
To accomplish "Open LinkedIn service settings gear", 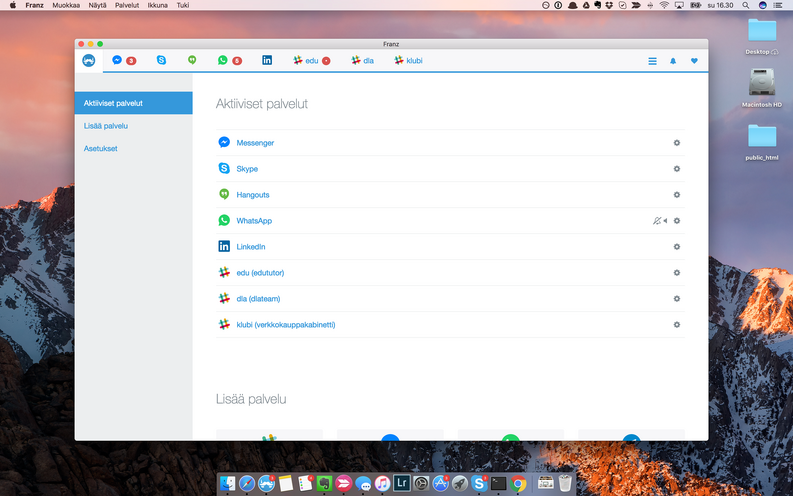I will coord(677,247).
